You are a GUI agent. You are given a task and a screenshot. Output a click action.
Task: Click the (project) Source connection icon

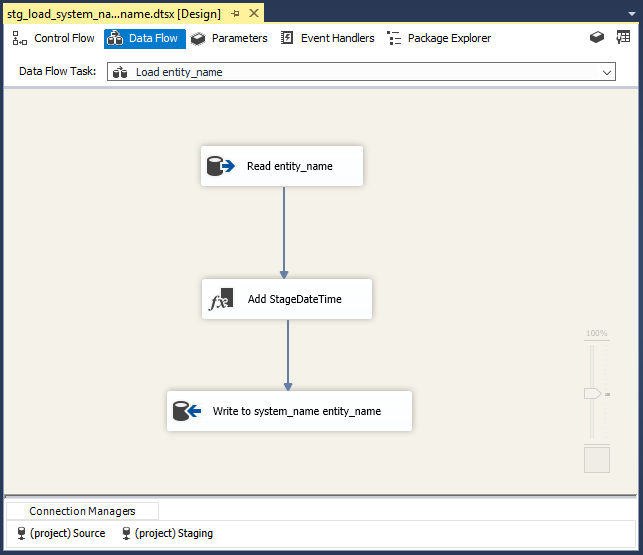21,533
